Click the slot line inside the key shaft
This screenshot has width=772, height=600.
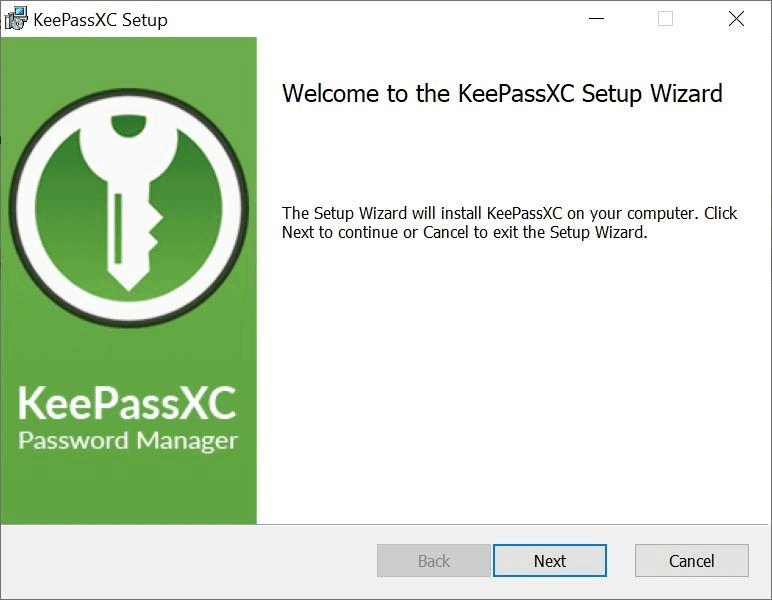pos(118,228)
